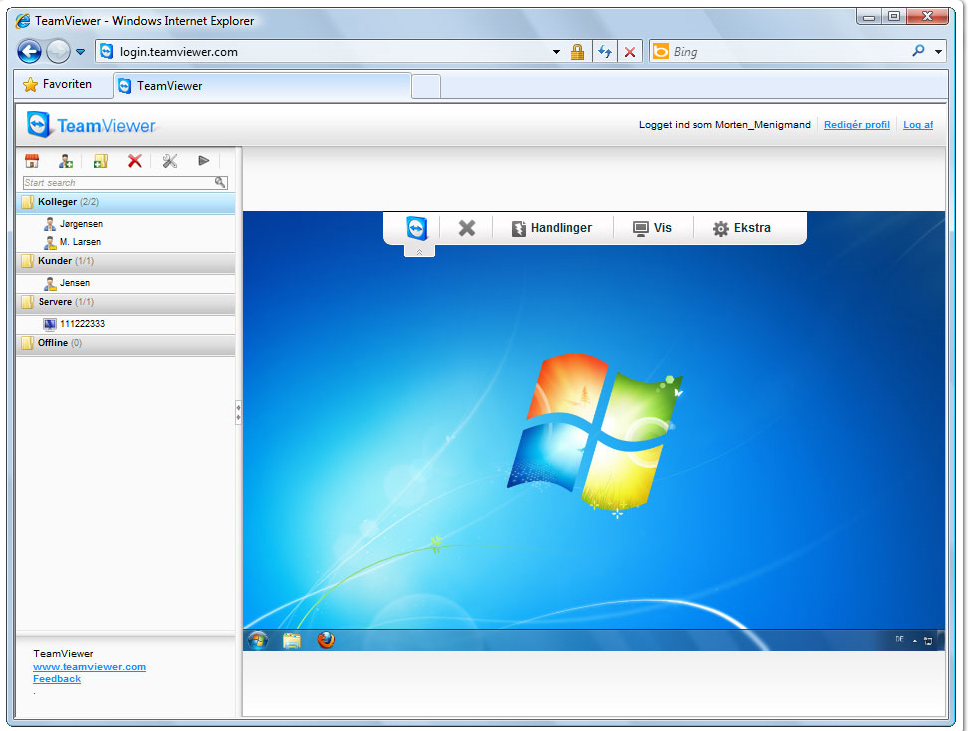Collapse the session toolbar with the chevron

pyautogui.click(x=419, y=252)
